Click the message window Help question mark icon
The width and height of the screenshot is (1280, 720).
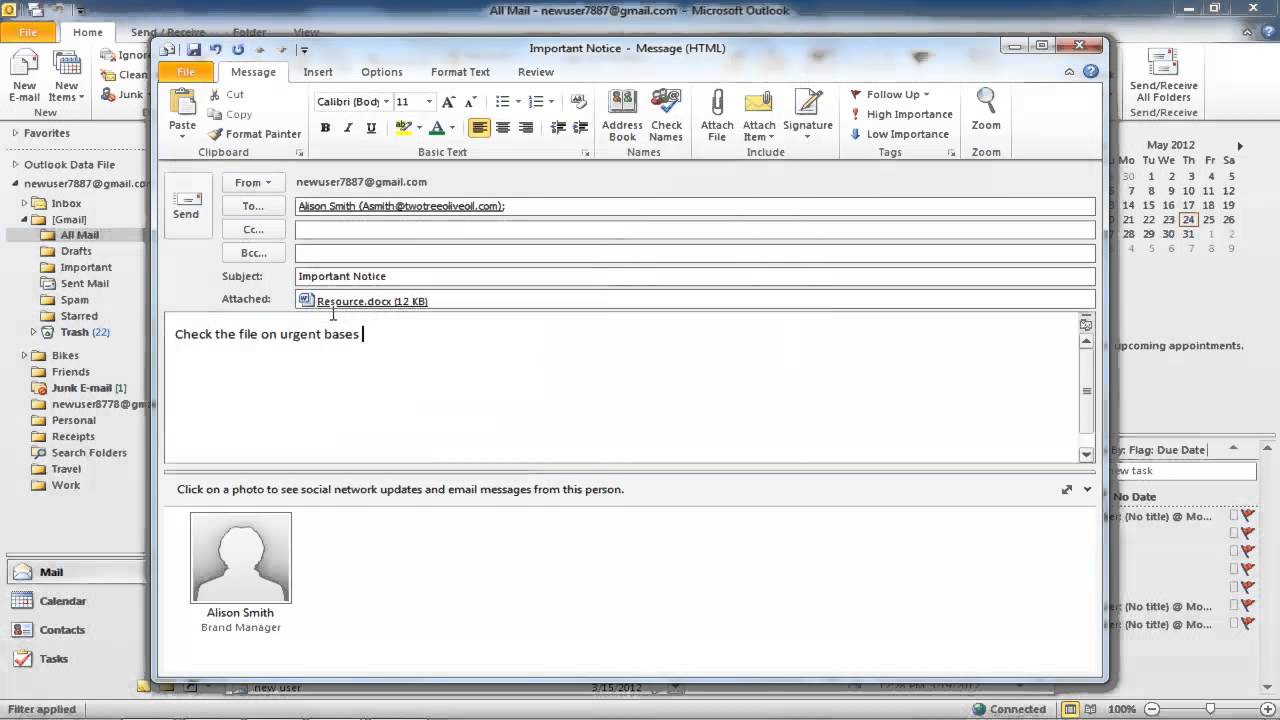[x=1091, y=72]
